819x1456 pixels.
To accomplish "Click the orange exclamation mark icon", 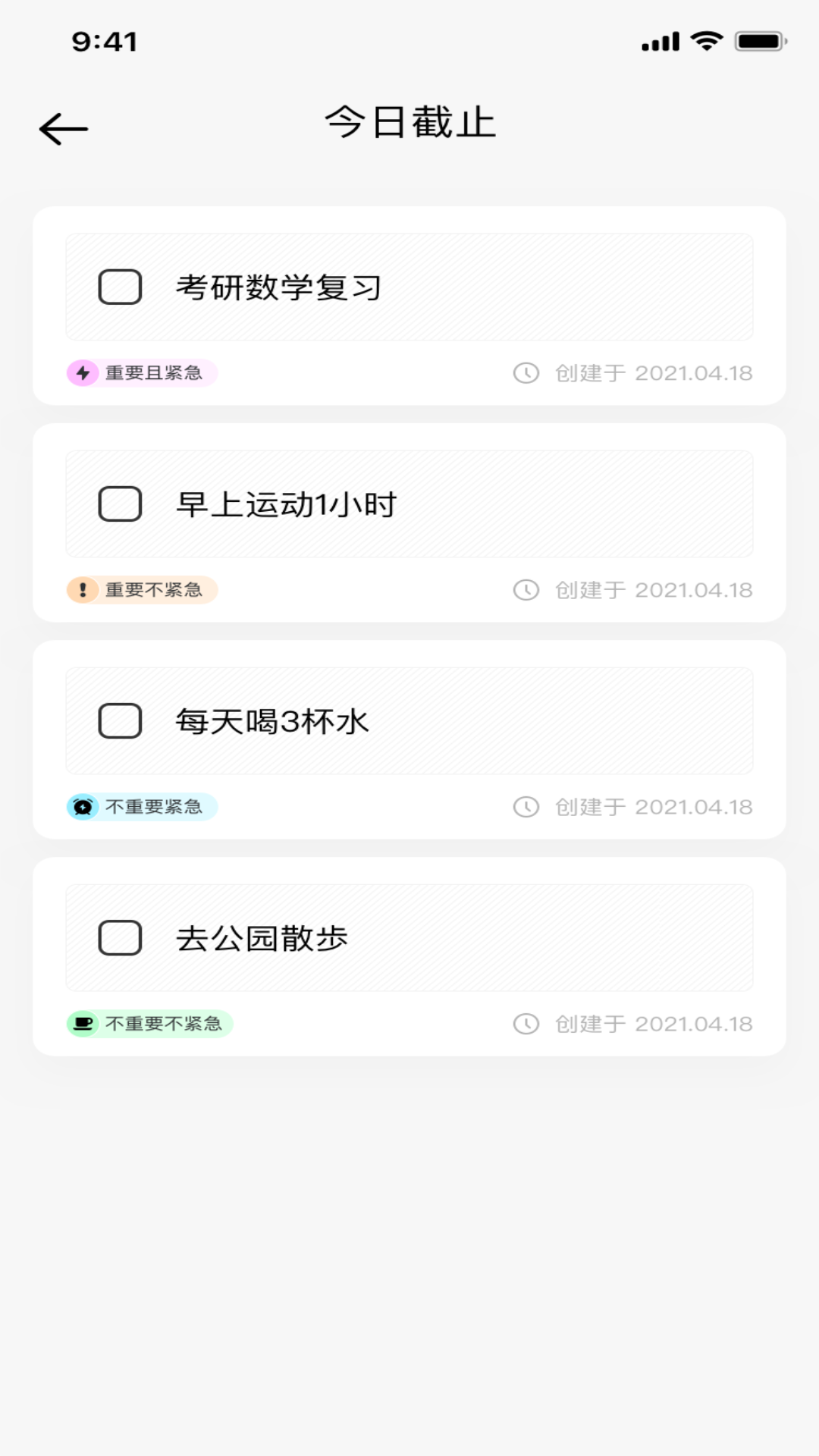I will (x=83, y=590).
